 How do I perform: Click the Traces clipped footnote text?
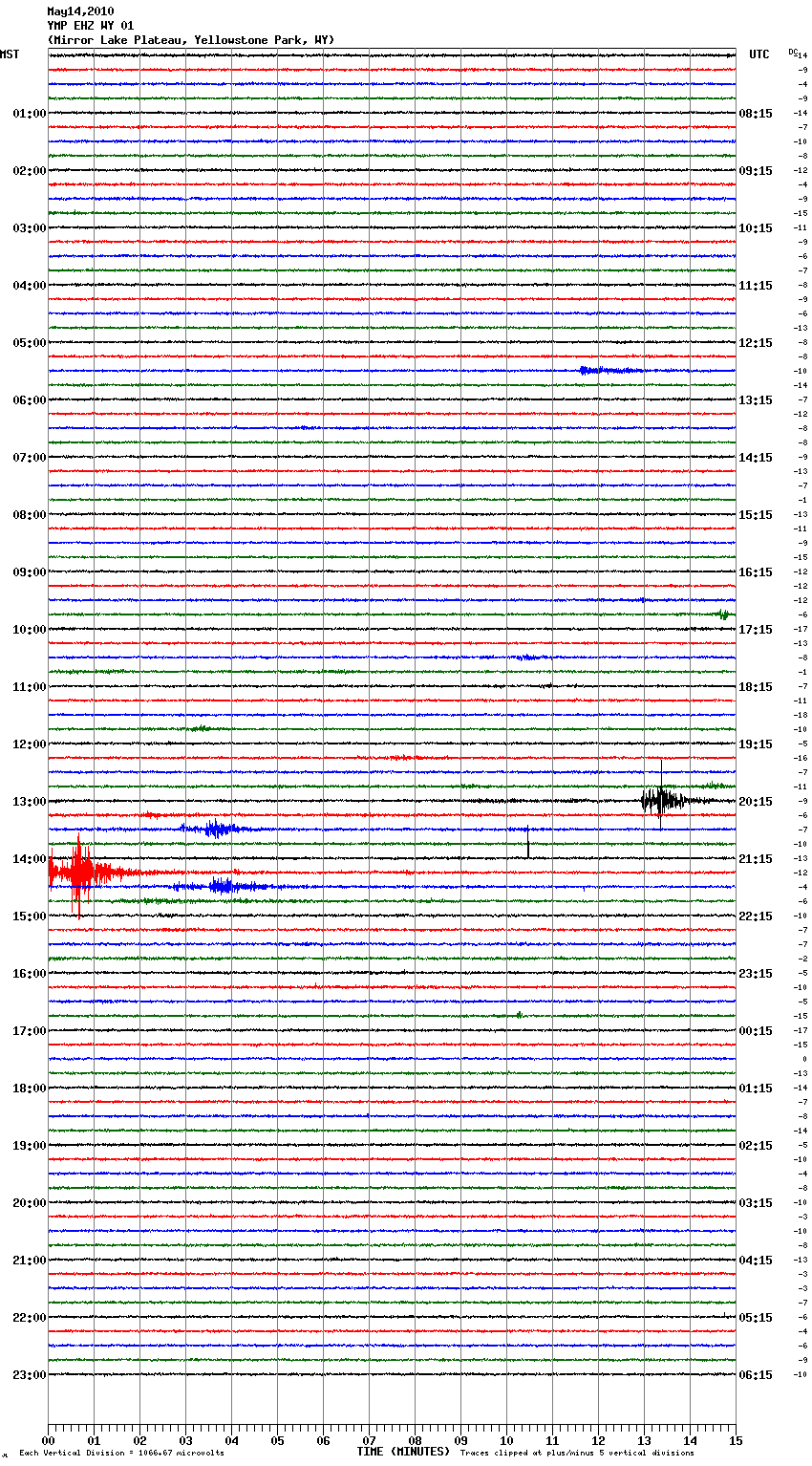(x=577, y=1454)
